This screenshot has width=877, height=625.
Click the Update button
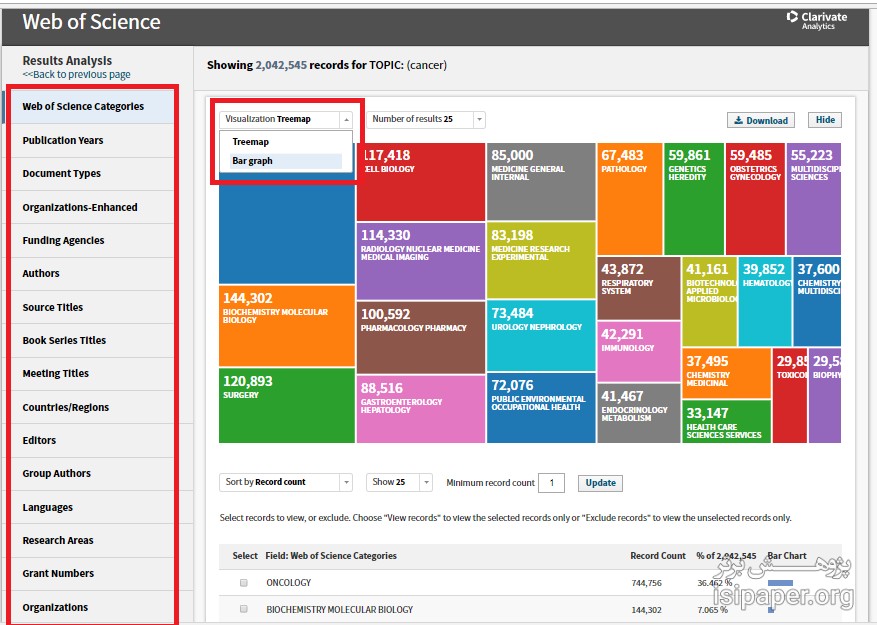(x=600, y=483)
